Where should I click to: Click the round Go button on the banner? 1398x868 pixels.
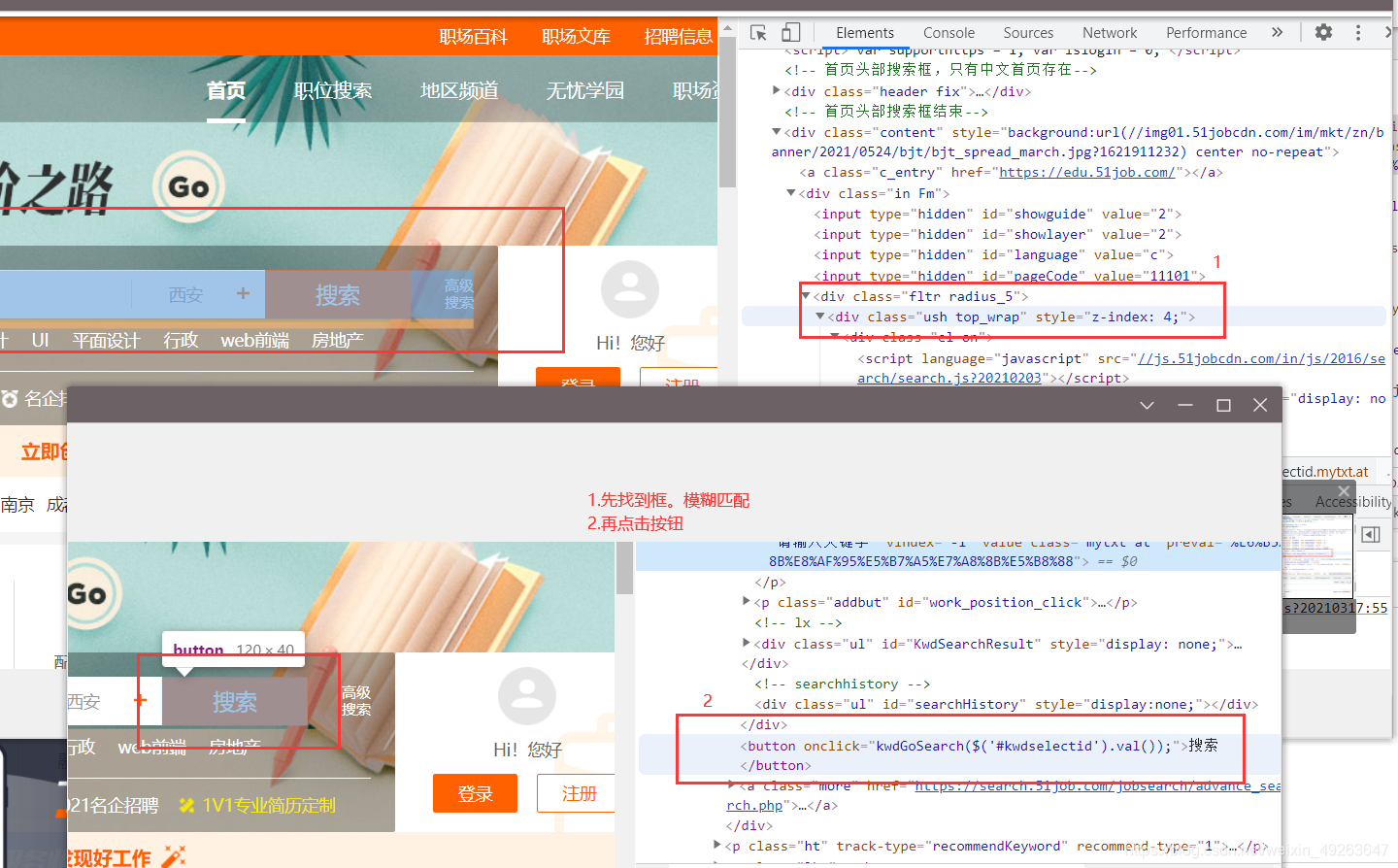click(188, 186)
